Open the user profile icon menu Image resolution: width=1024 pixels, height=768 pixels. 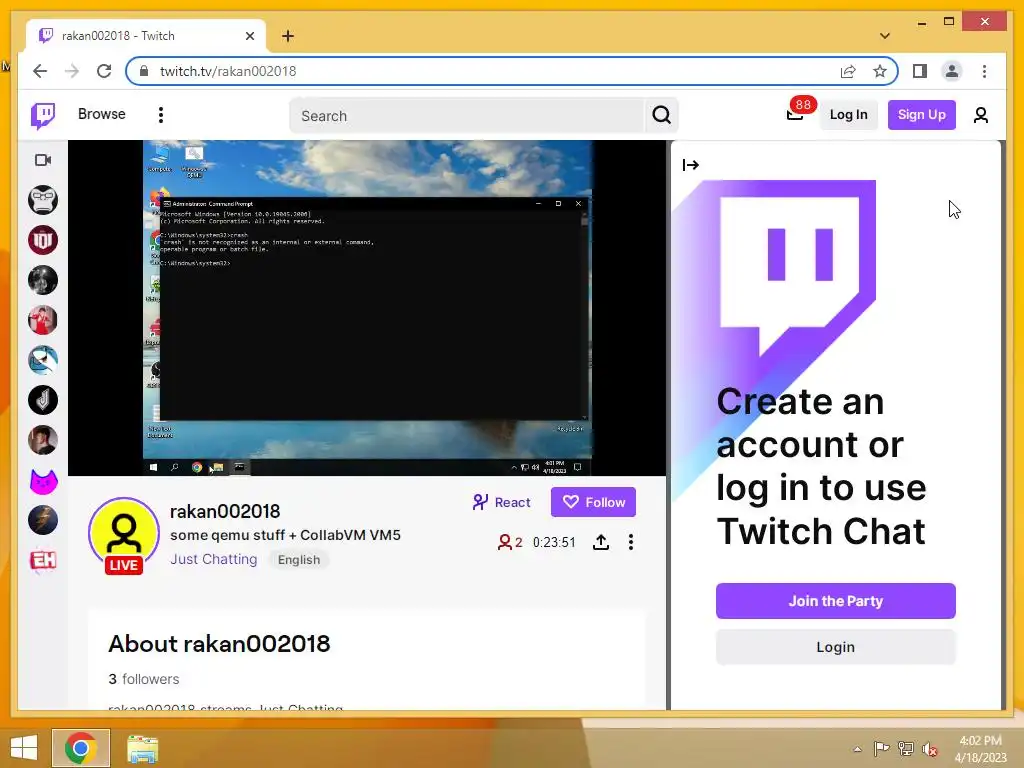coord(980,116)
